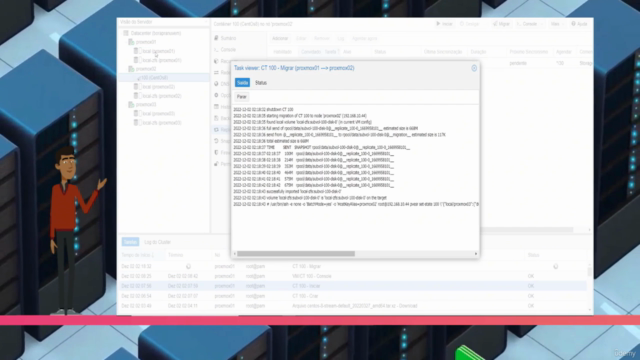Image resolution: width=640 pixels, height=360 pixels.
Task: Select proxmox03 node in the tree
Action: coord(146,105)
